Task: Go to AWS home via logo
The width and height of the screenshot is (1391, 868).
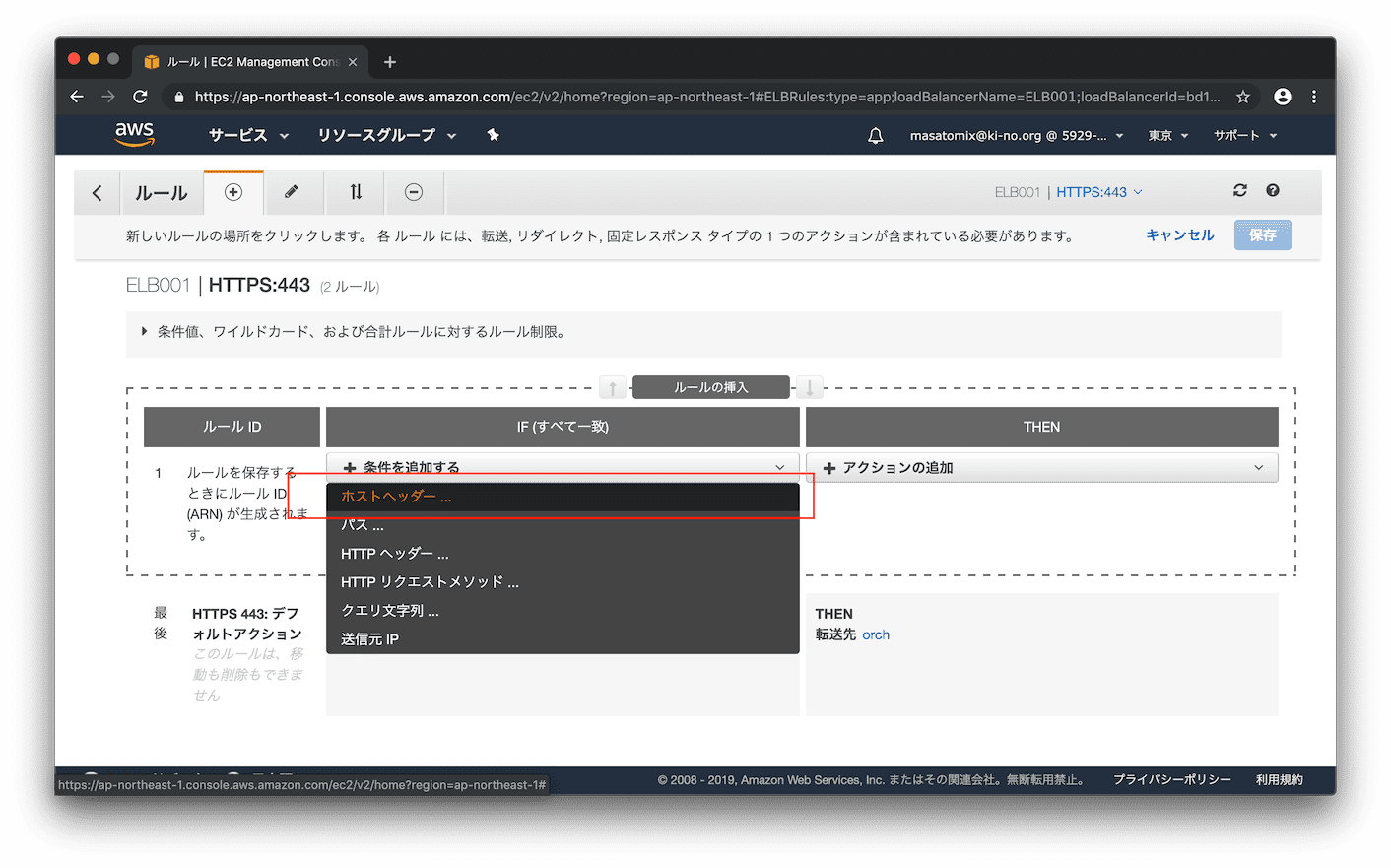Action: click(x=134, y=134)
